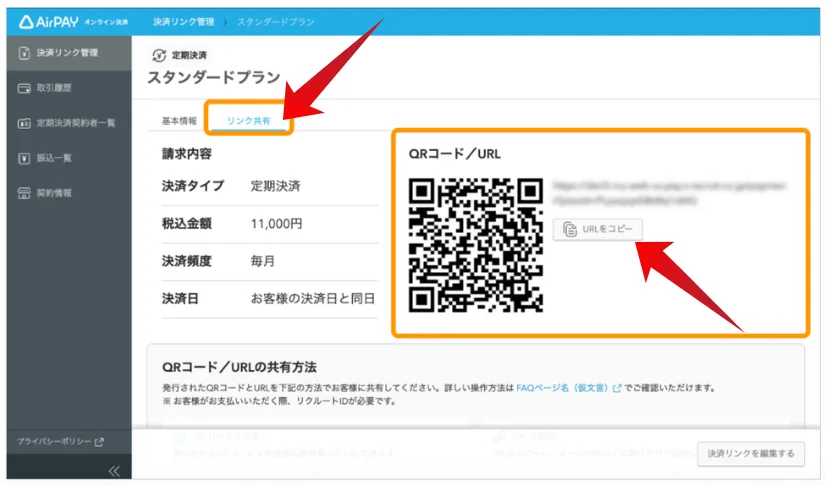
Task: Click the 定期決済 payment type value
Action: (276, 186)
